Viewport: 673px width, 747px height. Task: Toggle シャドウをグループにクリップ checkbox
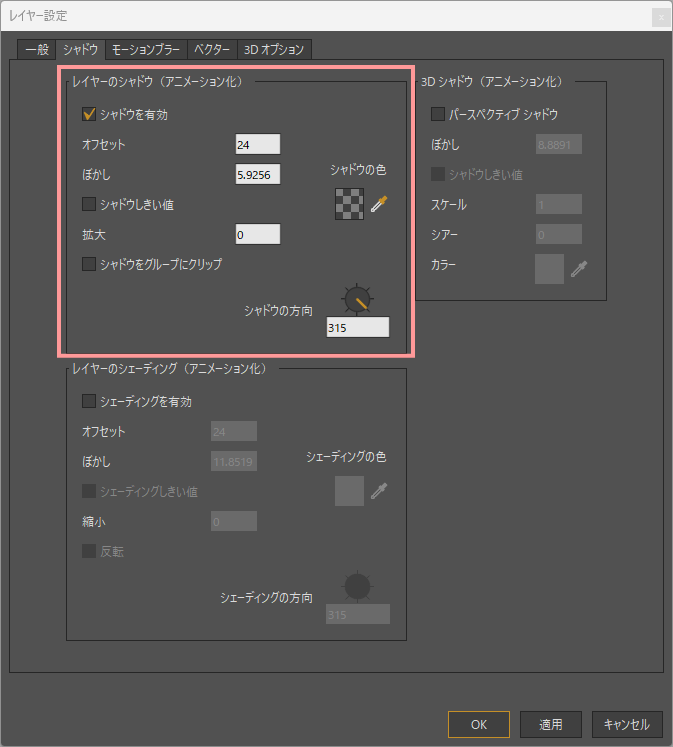89,264
